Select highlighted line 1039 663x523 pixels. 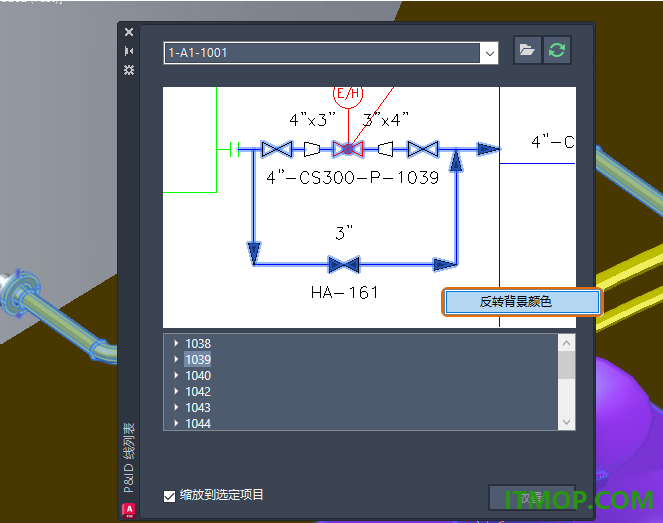click(198, 359)
